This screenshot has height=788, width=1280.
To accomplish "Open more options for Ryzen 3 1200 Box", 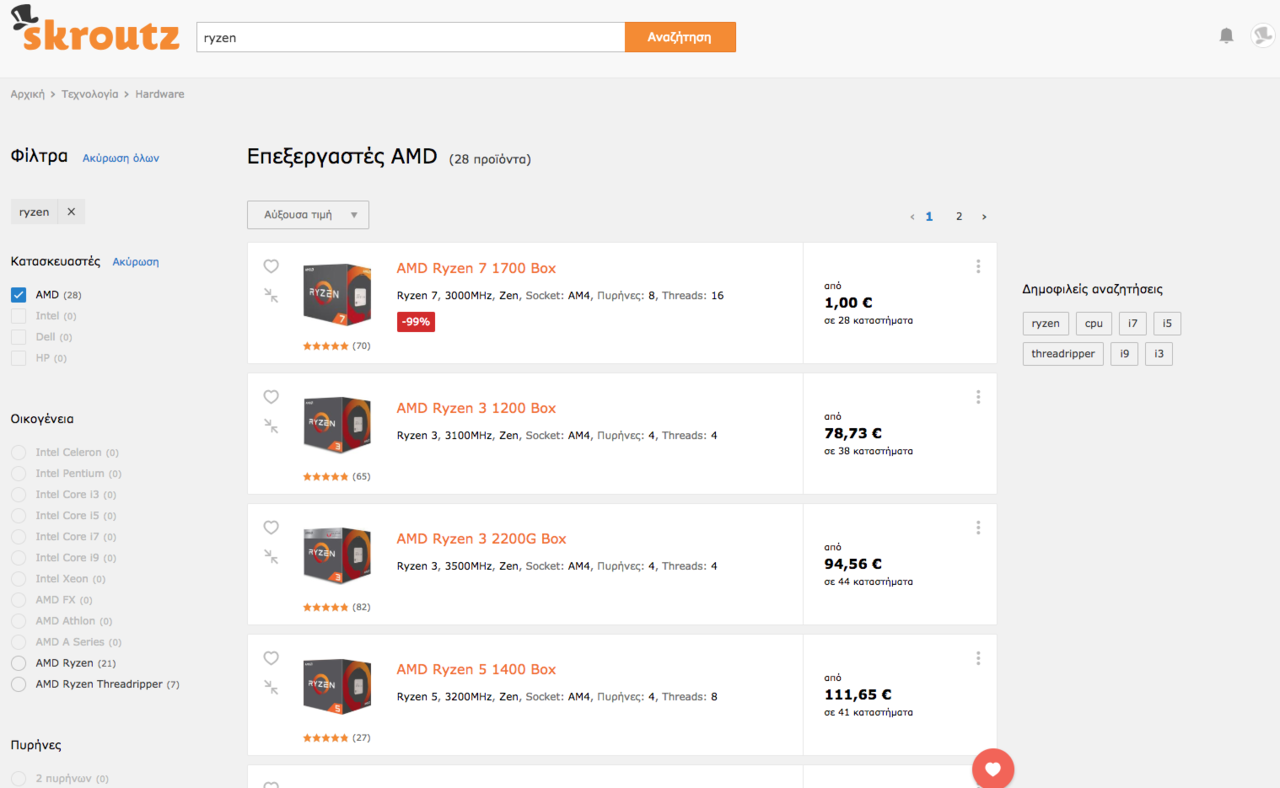I will point(978,397).
